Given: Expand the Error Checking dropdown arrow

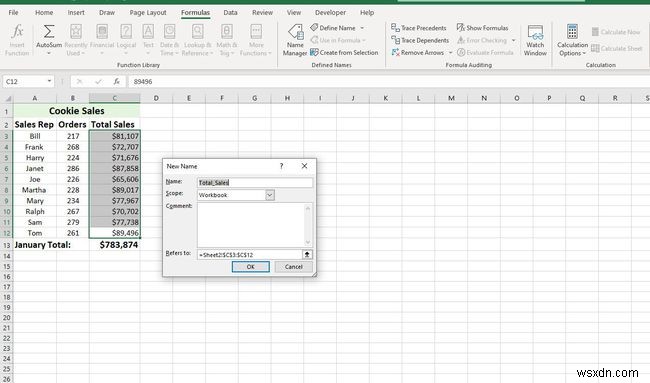Looking at the screenshot, I should point(514,40).
